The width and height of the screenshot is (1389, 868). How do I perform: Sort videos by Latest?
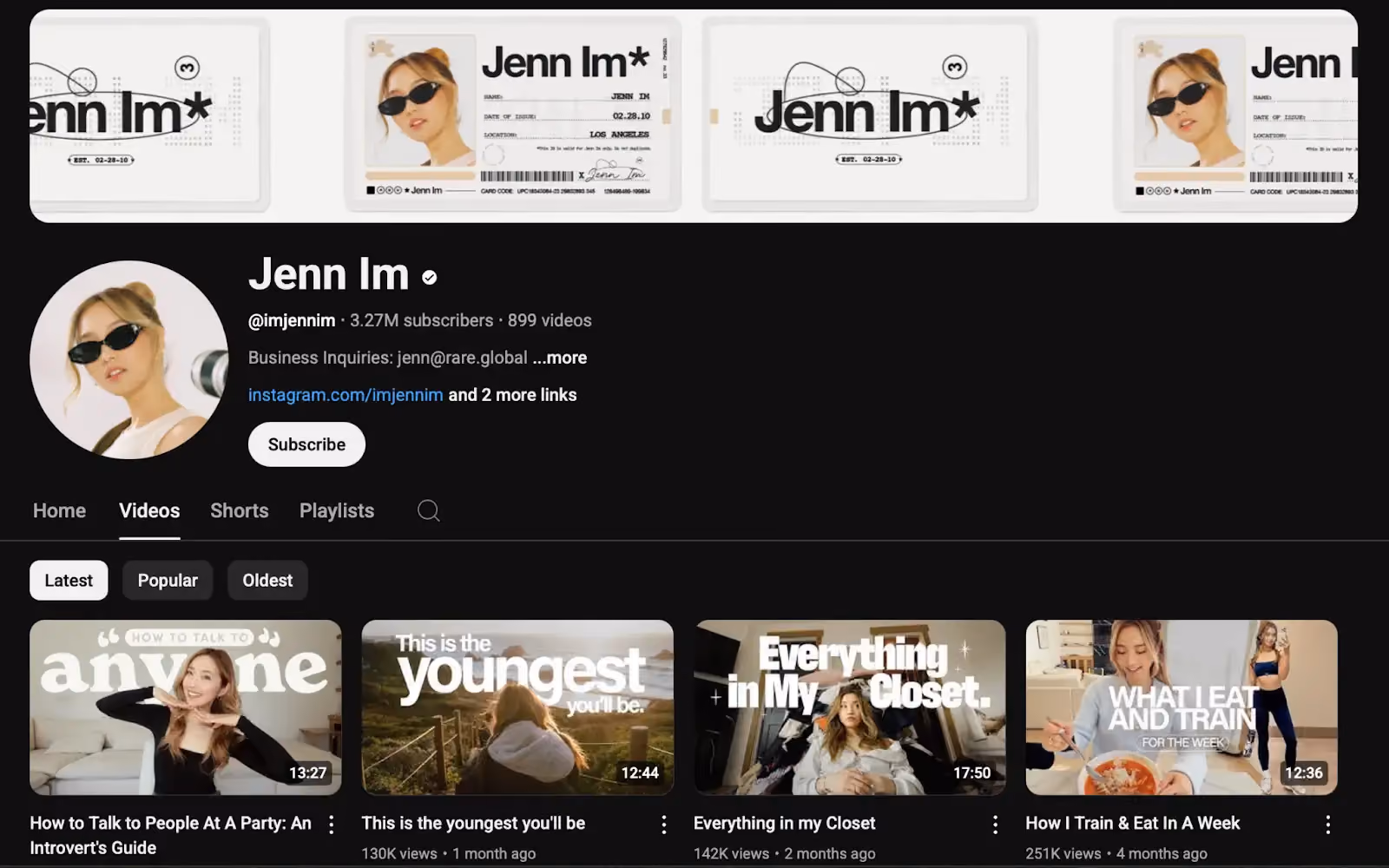point(69,580)
